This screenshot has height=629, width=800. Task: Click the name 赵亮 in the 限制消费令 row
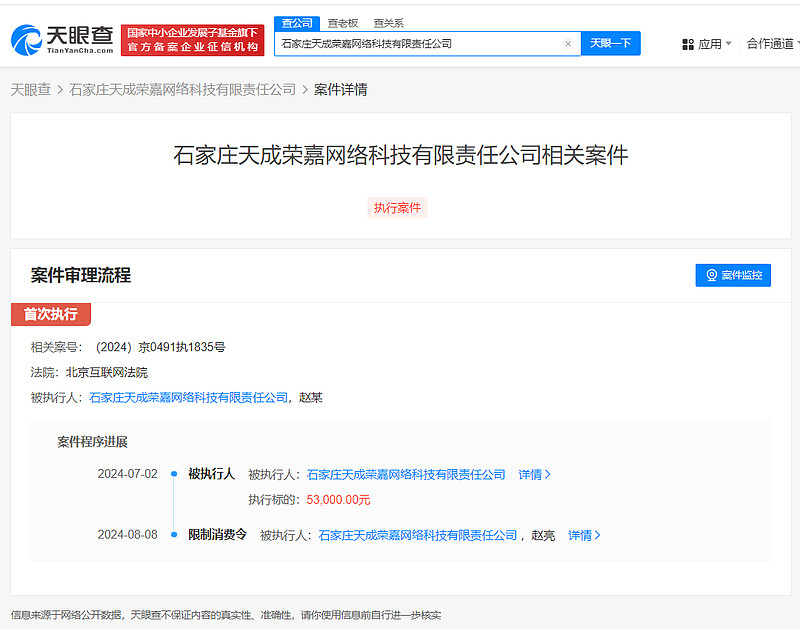click(543, 535)
